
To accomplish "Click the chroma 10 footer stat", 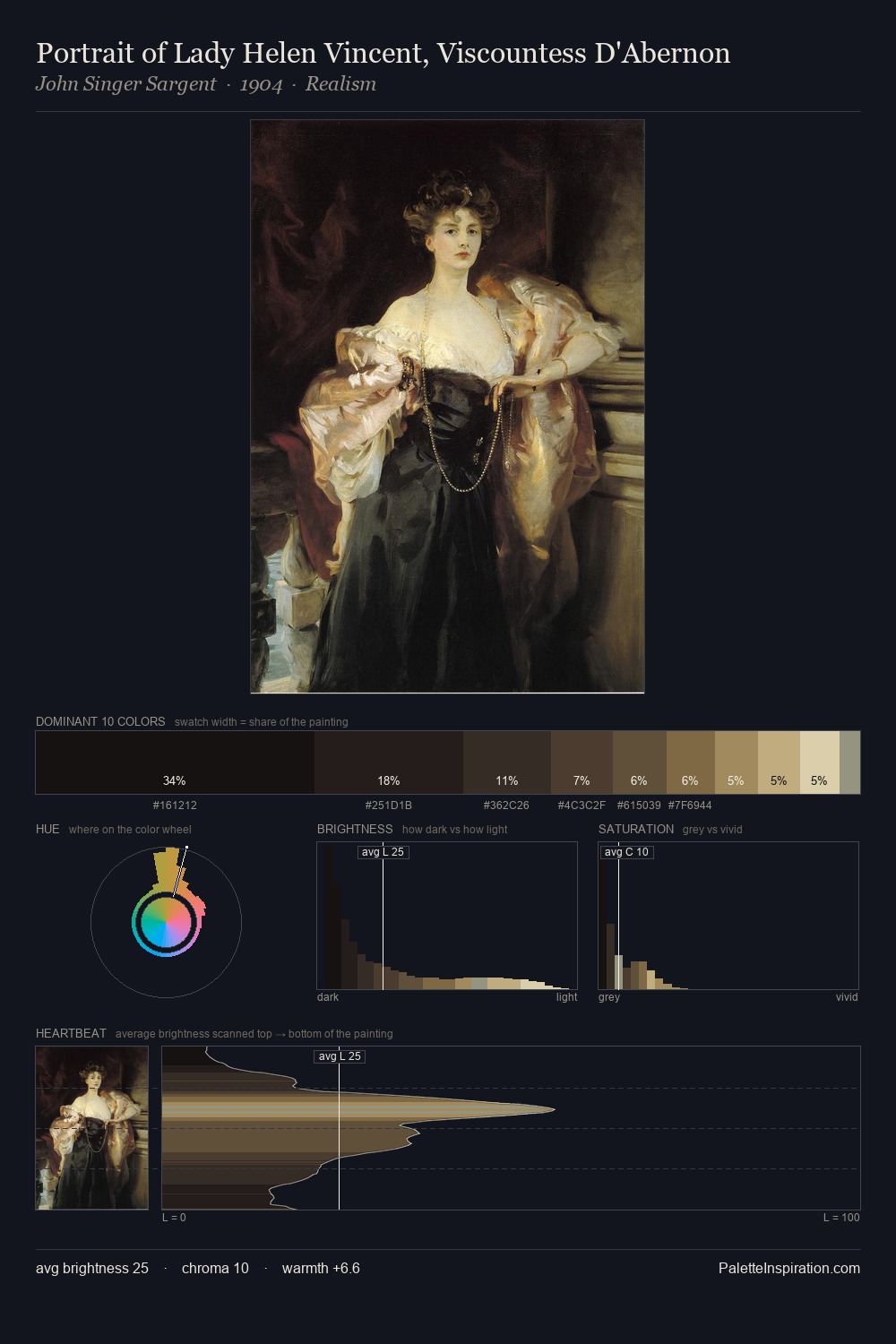I will click(x=215, y=1268).
